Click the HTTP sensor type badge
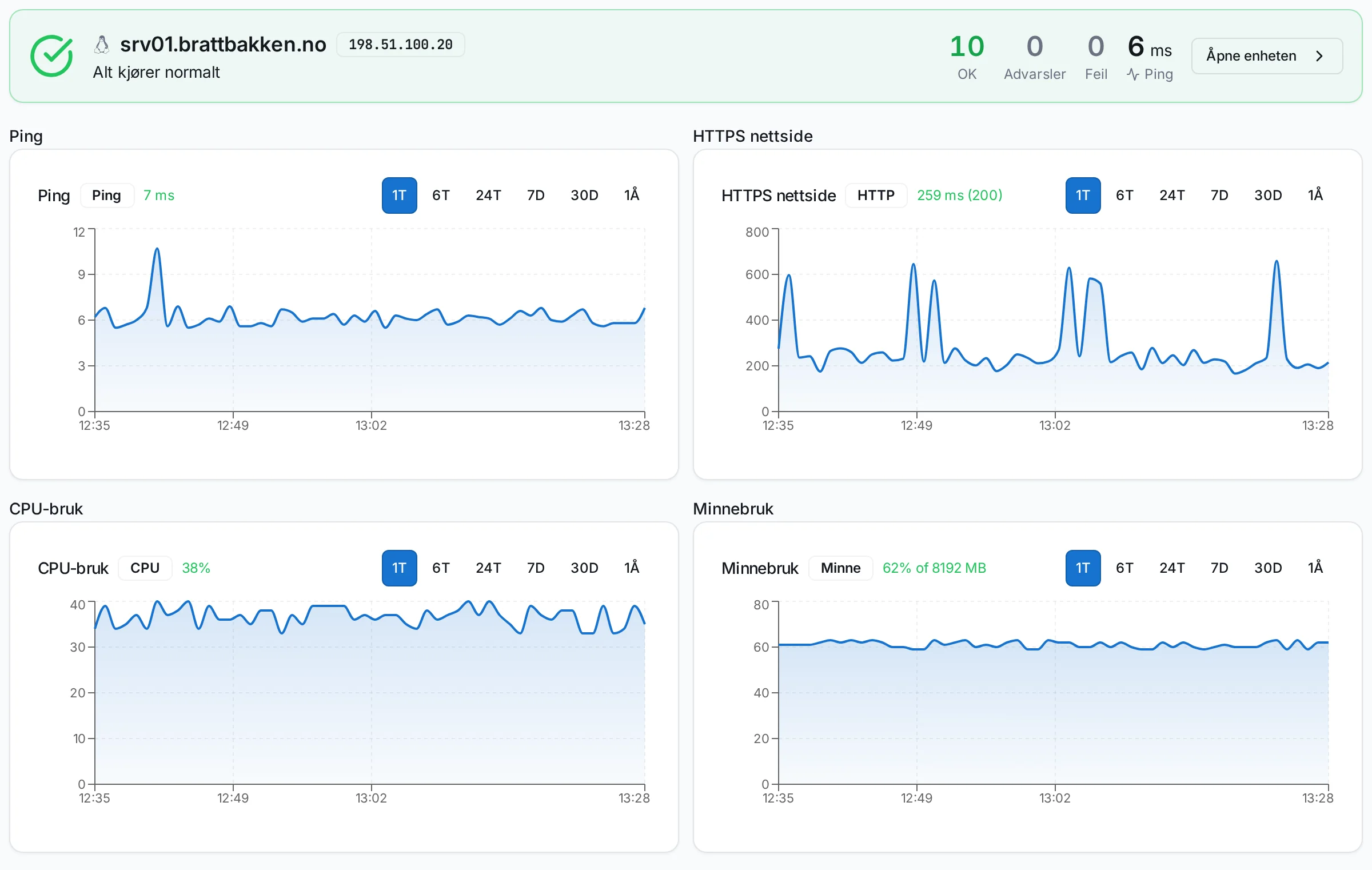Viewport: 1372px width, 870px height. (x=876, y=195)
